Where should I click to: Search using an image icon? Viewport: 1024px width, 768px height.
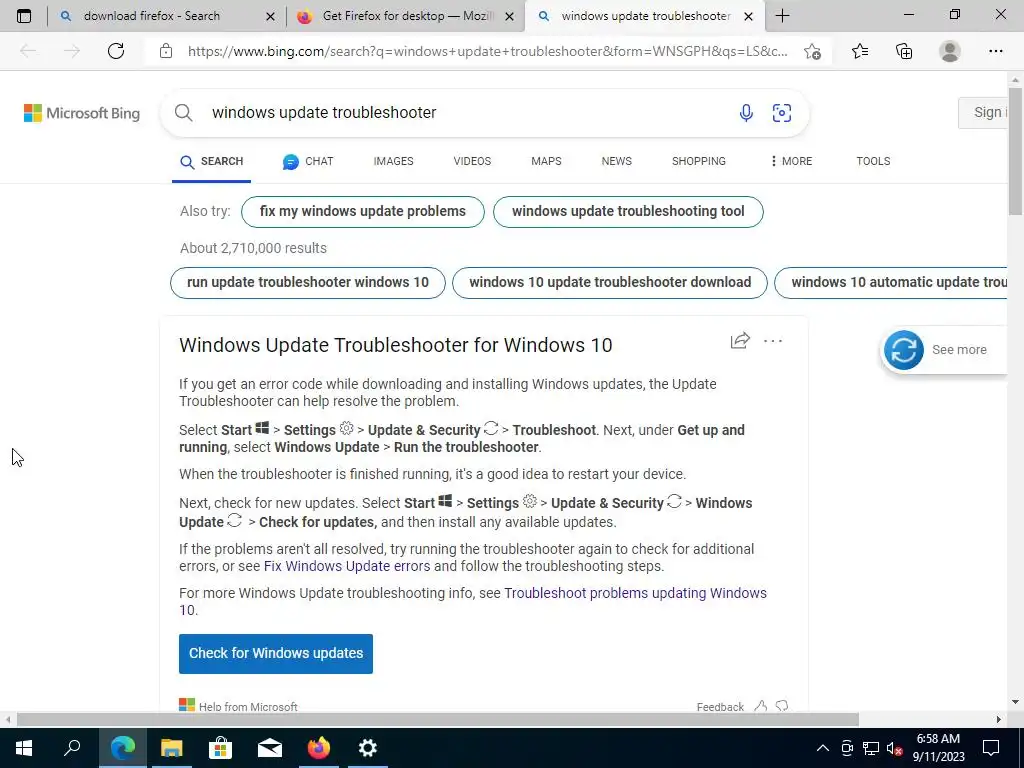point(782,112)
